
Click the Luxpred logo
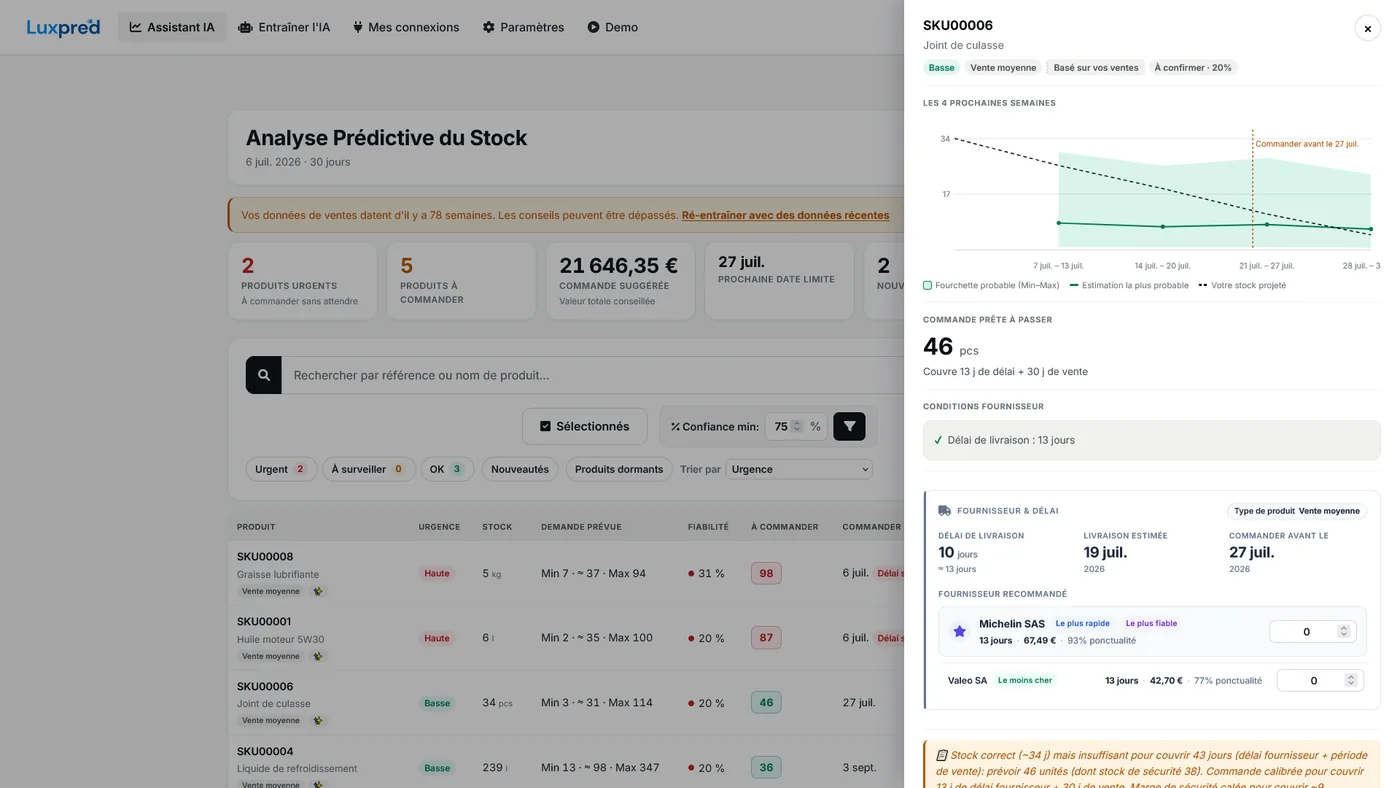click(x=63, y=27)
